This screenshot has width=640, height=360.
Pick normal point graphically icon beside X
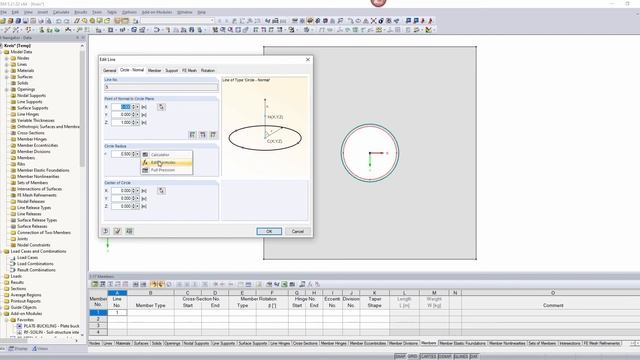(x=162, y=107)
